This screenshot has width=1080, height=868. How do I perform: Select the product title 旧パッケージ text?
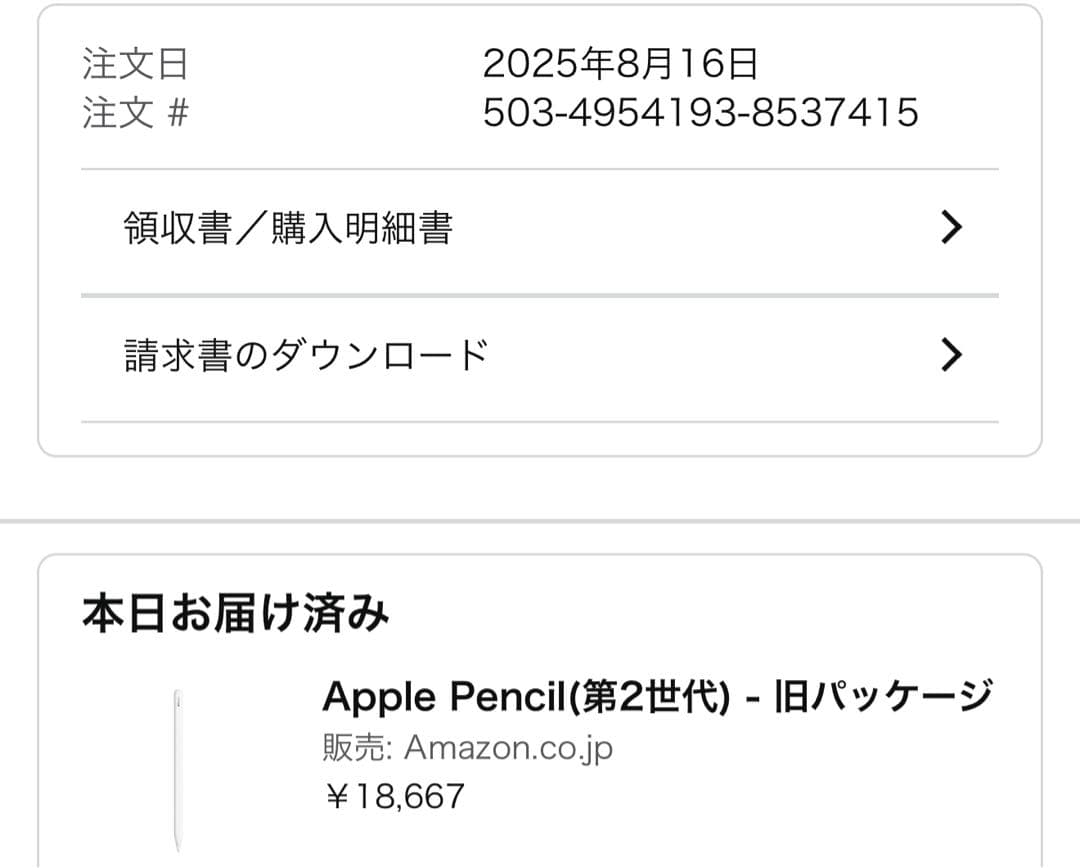[880, 696]
